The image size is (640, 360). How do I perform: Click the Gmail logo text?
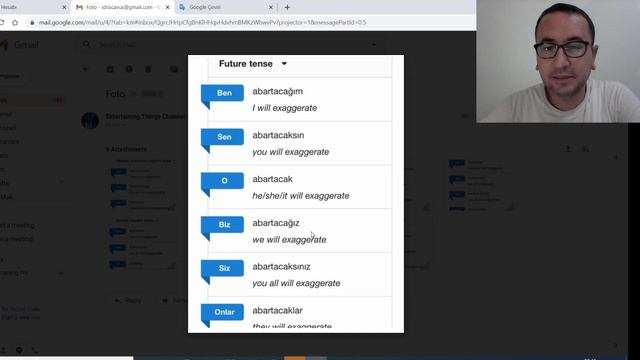coord(27,45)
